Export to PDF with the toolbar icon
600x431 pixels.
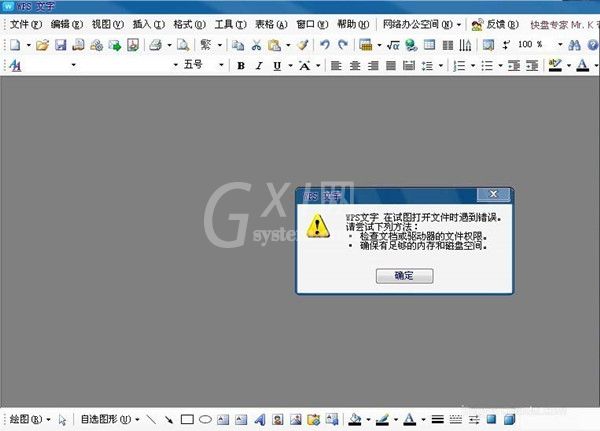click(x=133, y=45)
